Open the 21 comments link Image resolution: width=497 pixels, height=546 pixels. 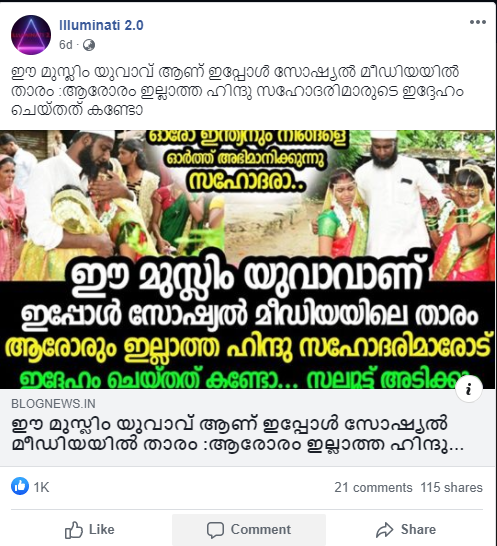(x=373, y=488)
